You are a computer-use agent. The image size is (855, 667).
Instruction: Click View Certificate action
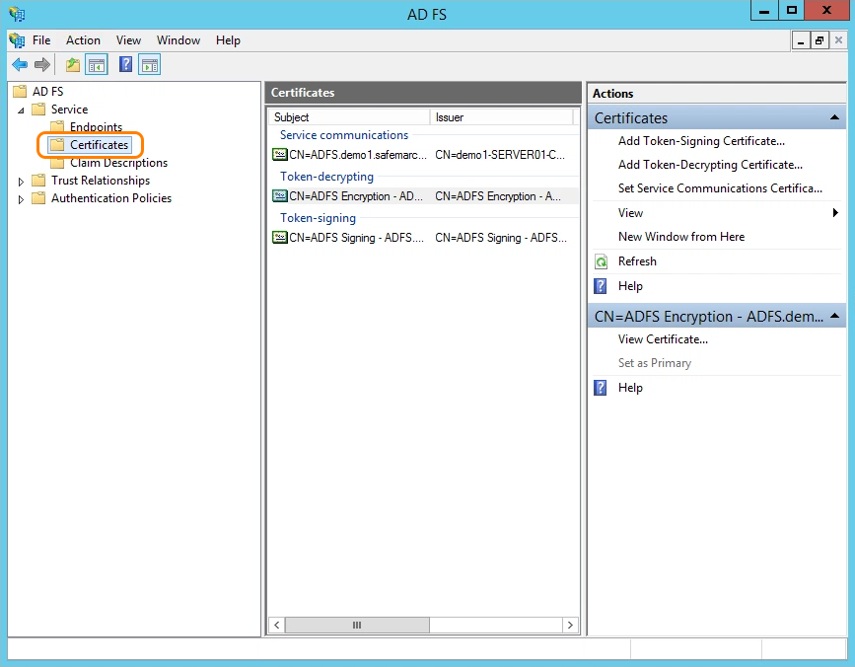tap(662, 339)
